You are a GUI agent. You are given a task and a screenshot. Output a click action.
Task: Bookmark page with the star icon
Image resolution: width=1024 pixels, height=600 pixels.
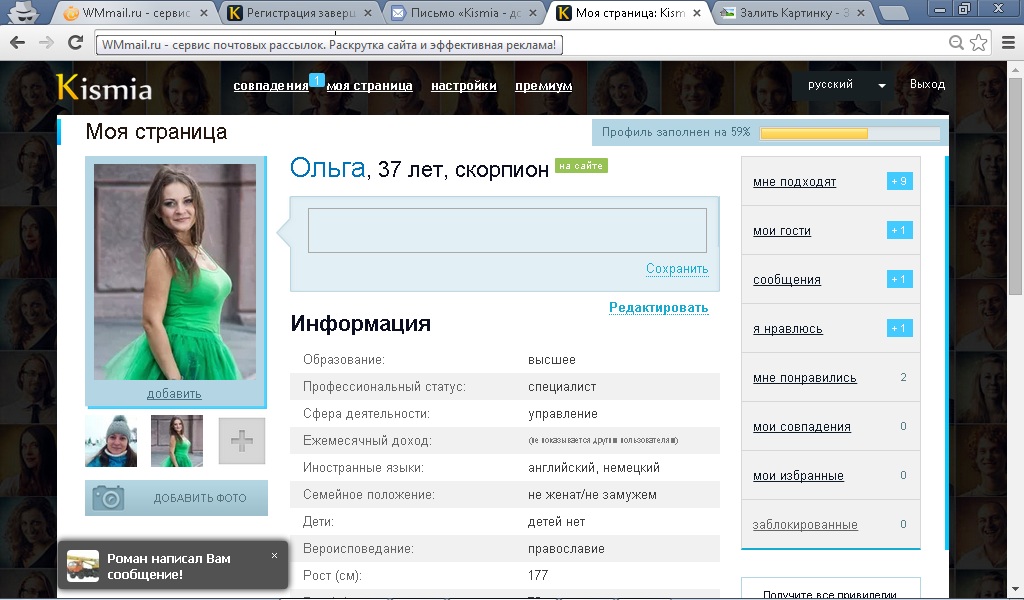tap(978, 43)
